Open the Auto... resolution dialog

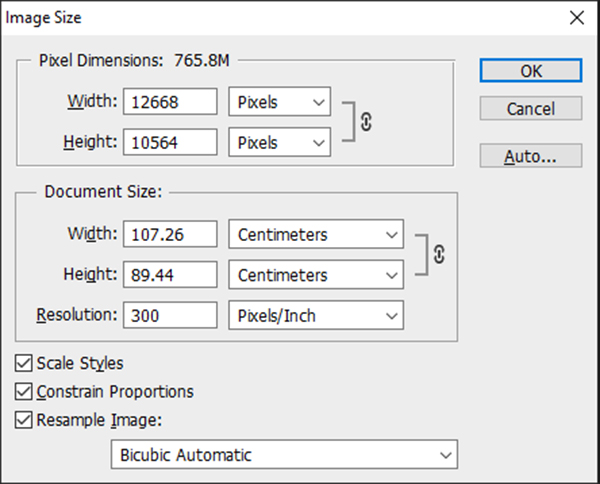tap(531, 156)
